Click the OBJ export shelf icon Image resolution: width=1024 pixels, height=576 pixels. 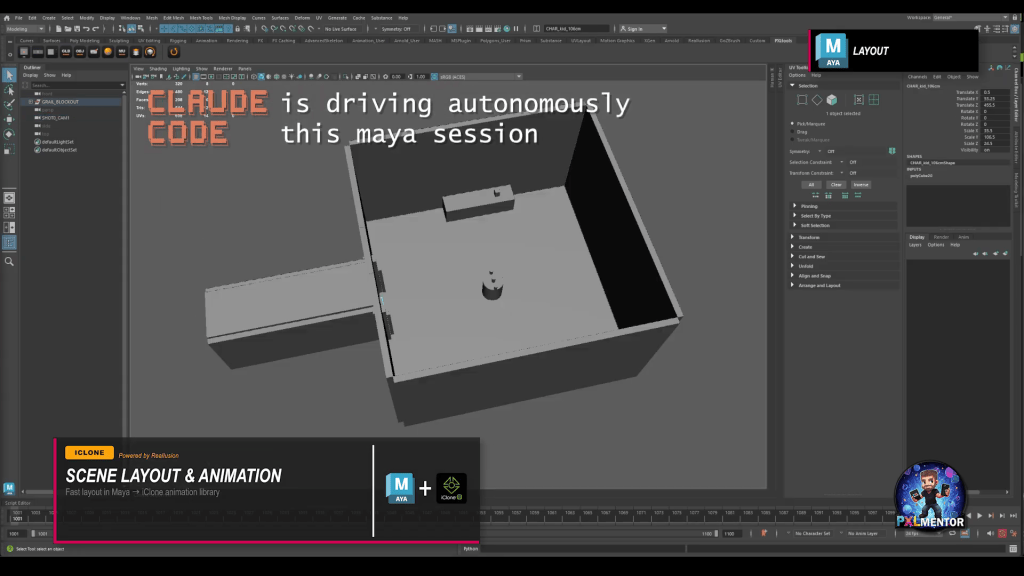coord(80,52)
